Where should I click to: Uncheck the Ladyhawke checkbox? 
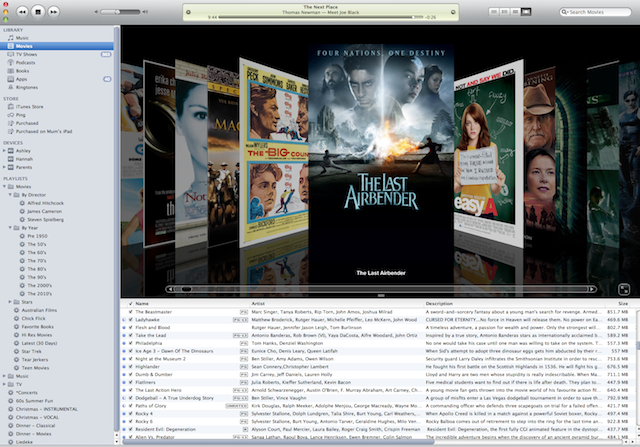[130, 320]
